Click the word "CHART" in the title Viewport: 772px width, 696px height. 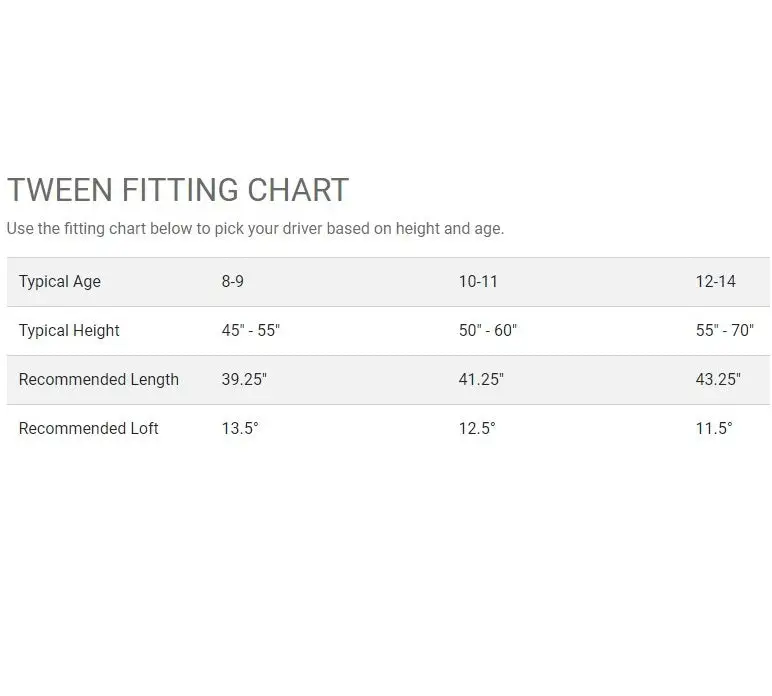tap(297, 190)
